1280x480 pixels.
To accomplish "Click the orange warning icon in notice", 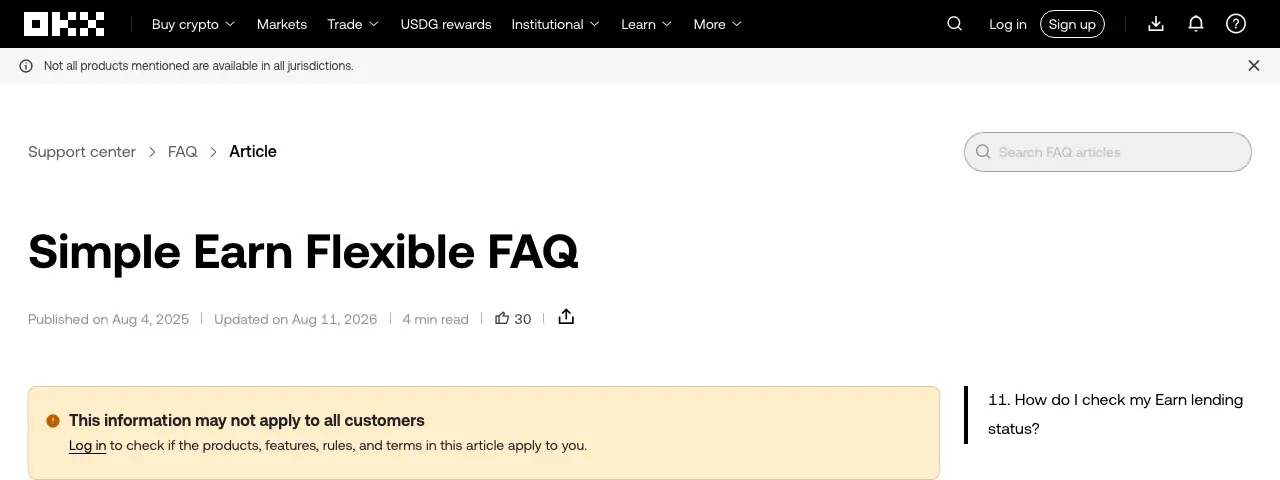I will click(53, 421).
